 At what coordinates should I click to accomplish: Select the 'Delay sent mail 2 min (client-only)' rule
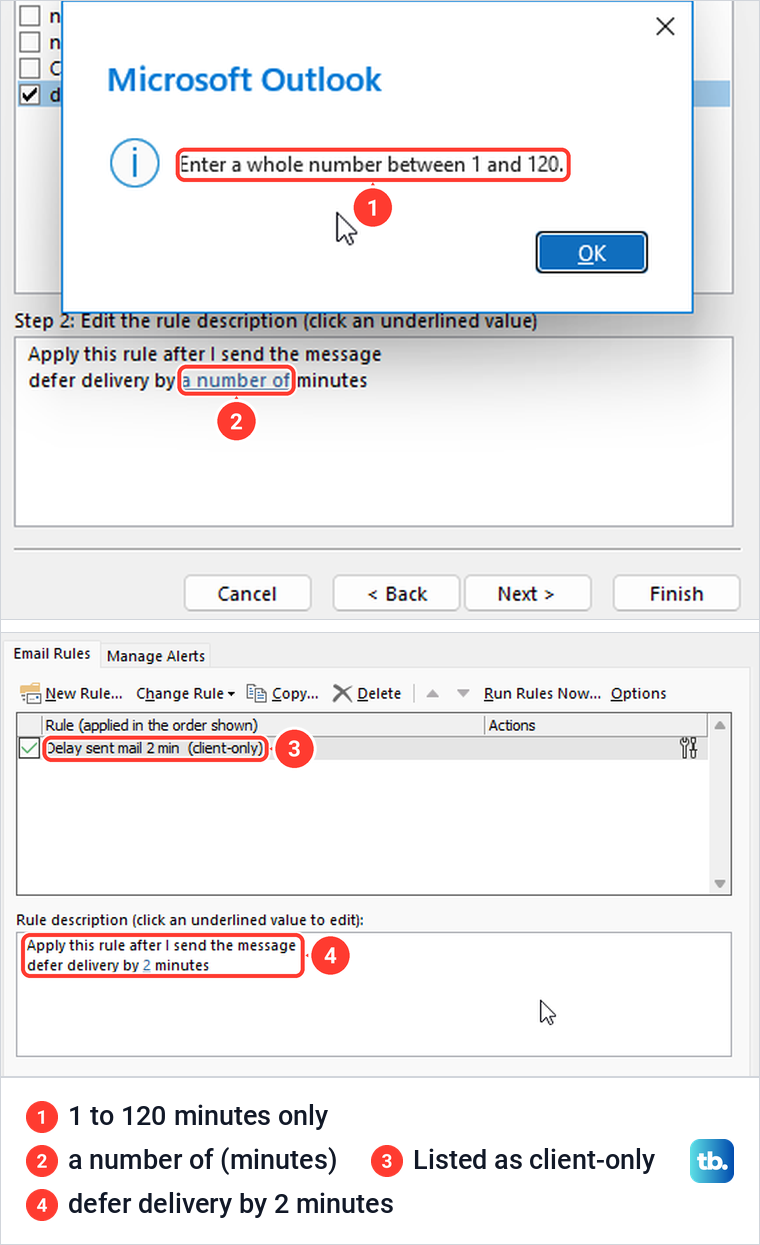tap(364, 748)
